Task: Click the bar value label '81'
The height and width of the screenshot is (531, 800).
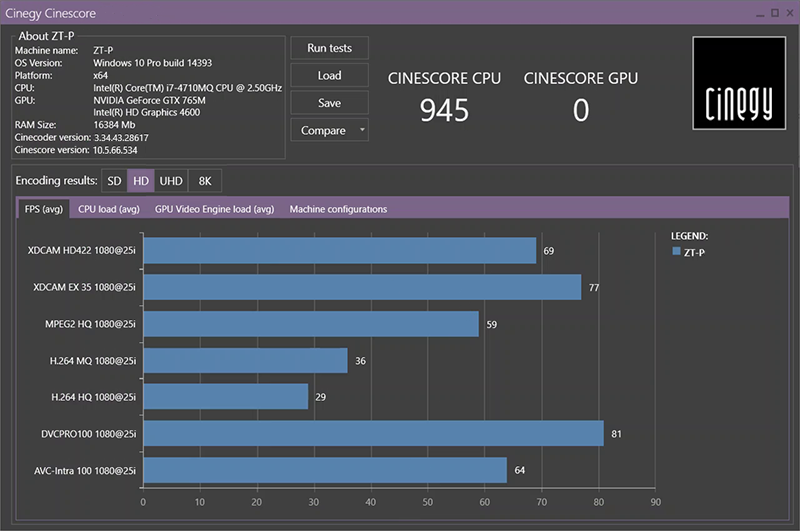Action: [x=616, y=434]
